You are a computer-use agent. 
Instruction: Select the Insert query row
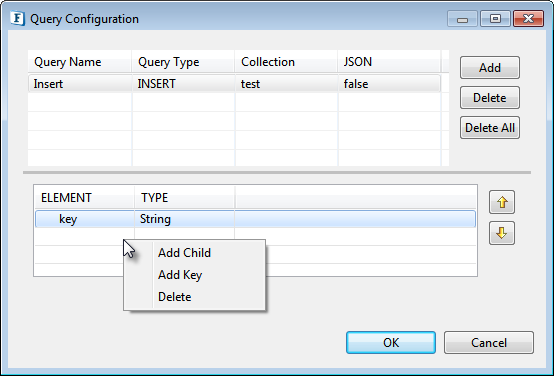(x=234, y=84)
